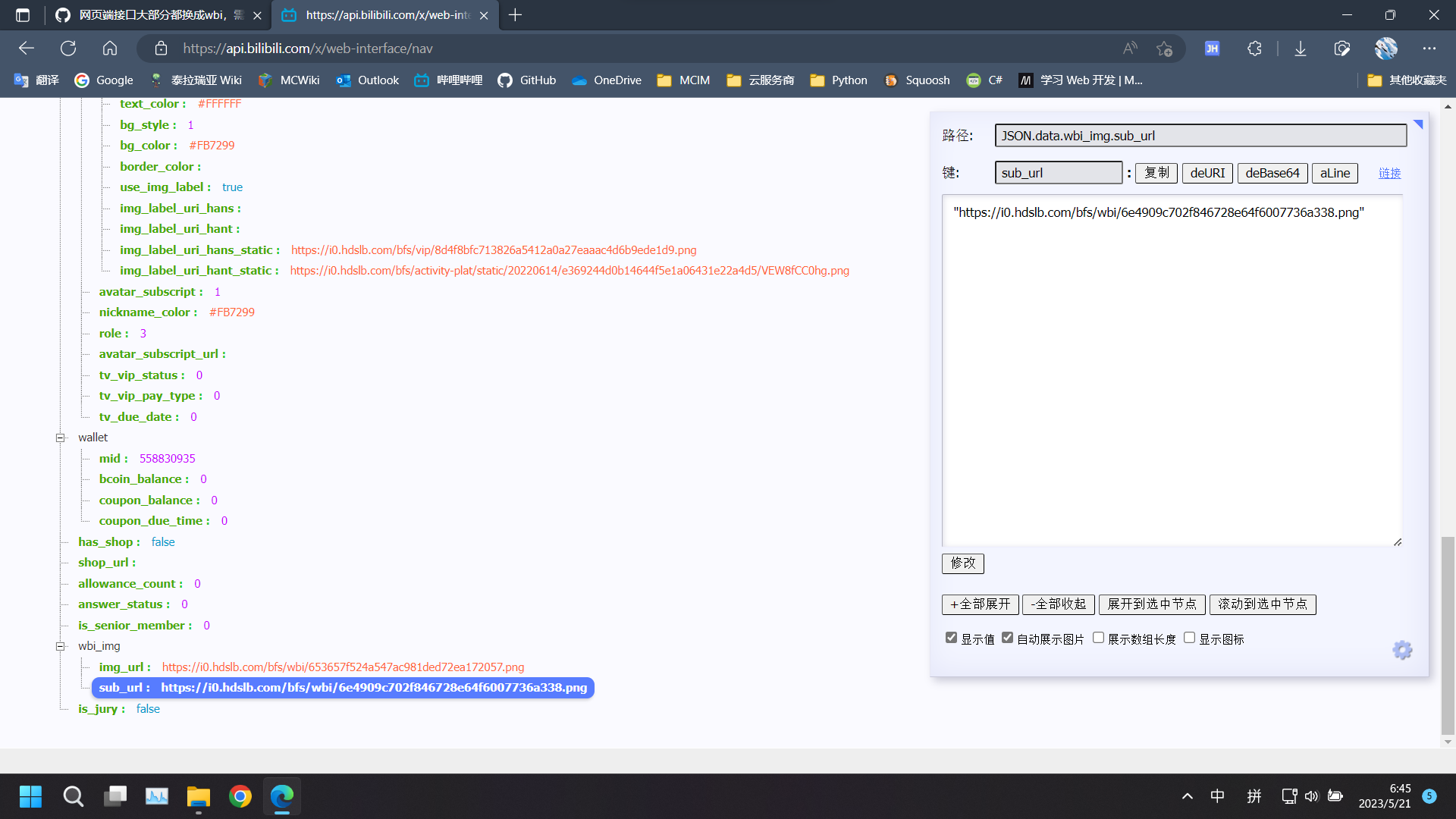The width and height of the screenshot is (1456, 819).
Task: Open the 哔哩哔哩 bookmark
Action: click(x=447, y=80)
